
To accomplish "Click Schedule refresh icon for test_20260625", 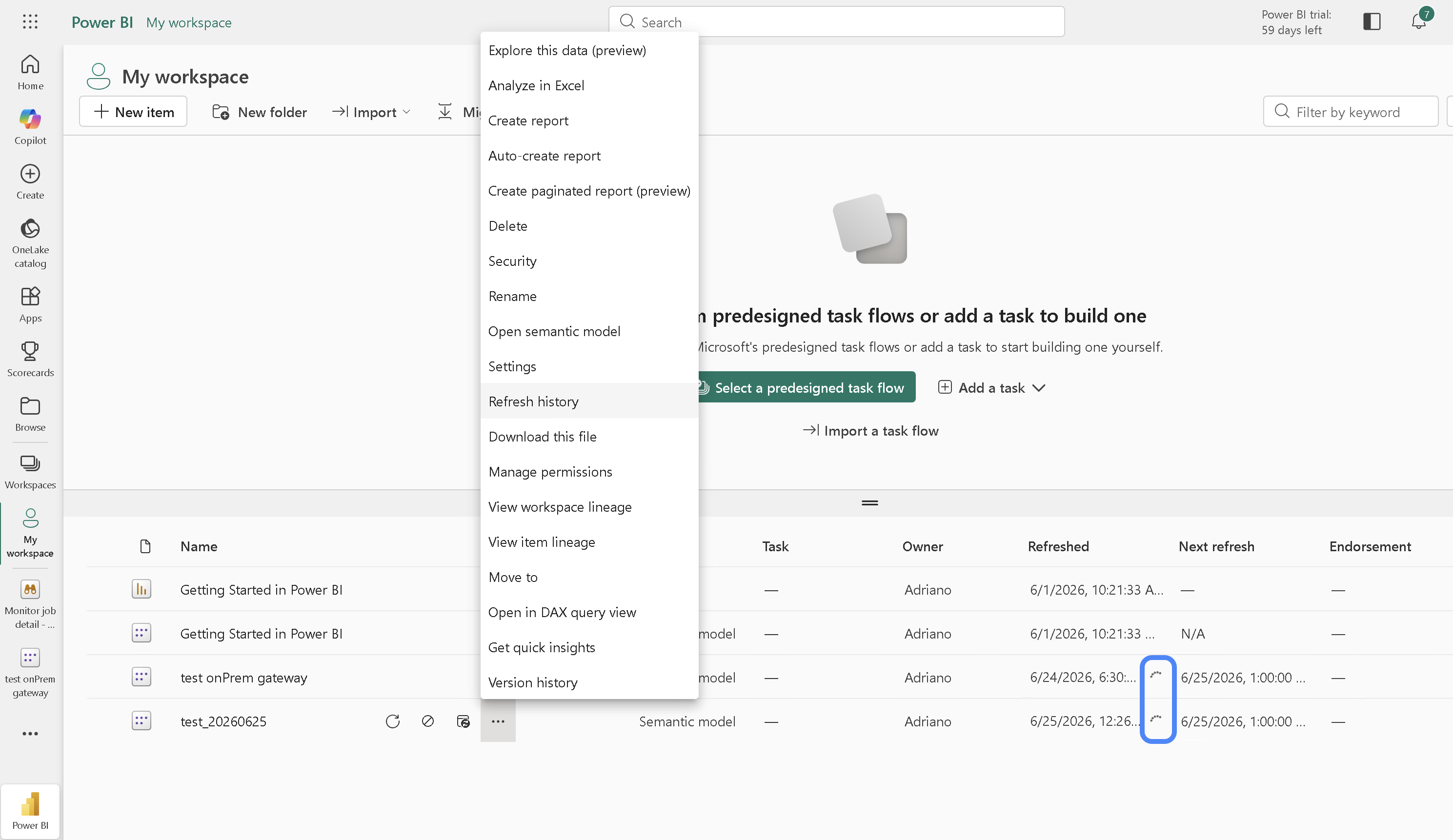I will [x=463, y=721].
